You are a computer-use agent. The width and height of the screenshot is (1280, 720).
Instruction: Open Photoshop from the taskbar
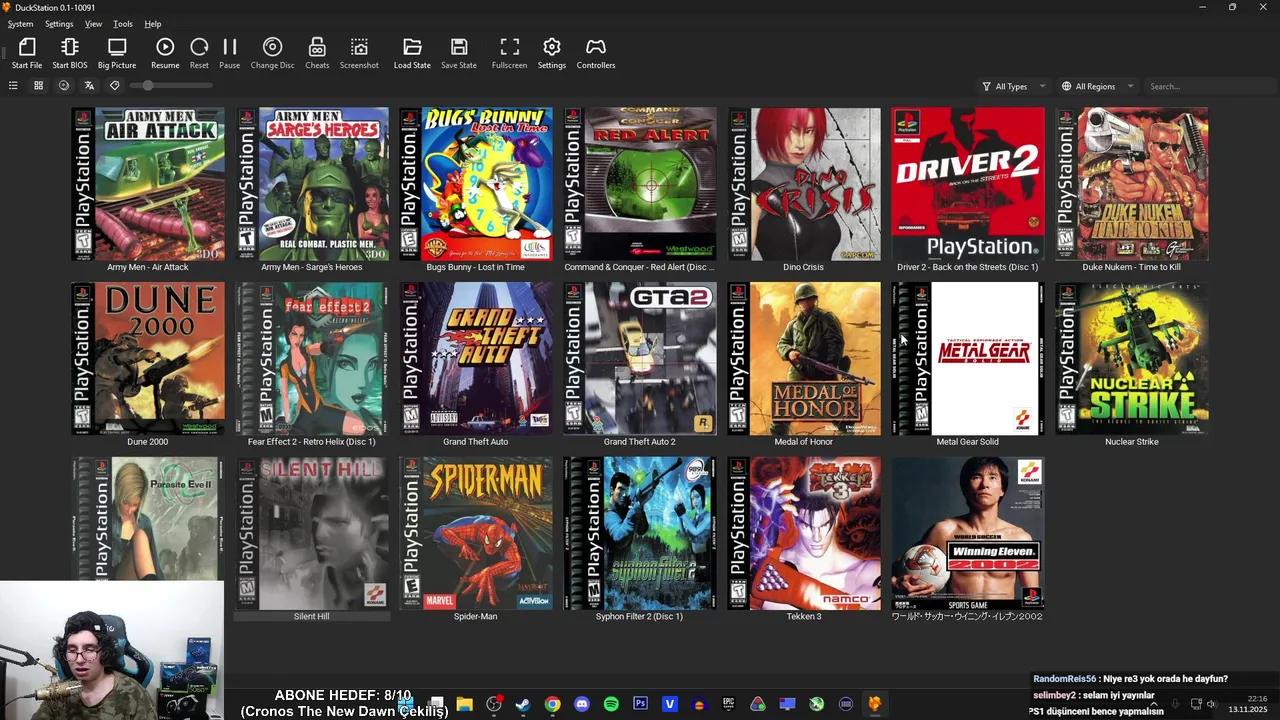tap(640, 704)
